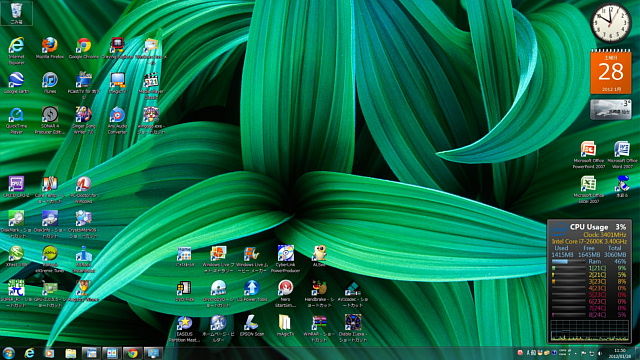Open the Google Earth desktop shortcut
The width and height of the screenshot is (640, 360).
[x=16, y=82]
